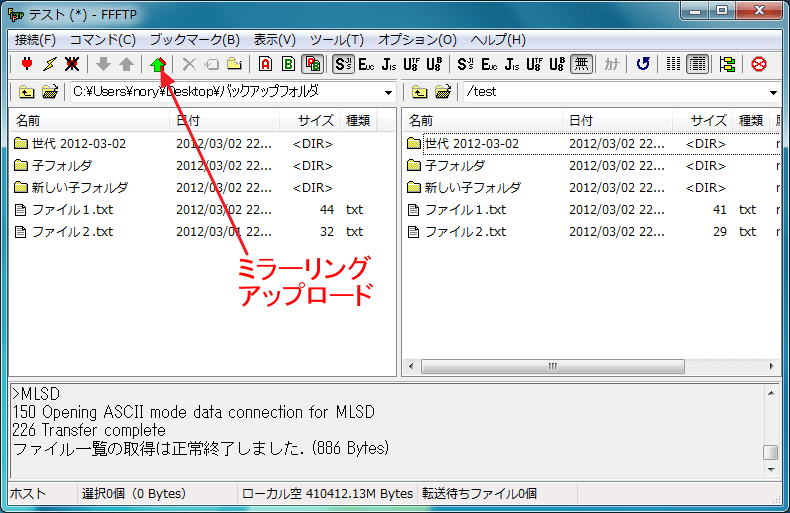Go up one folder on remote pane

[420, 92]
